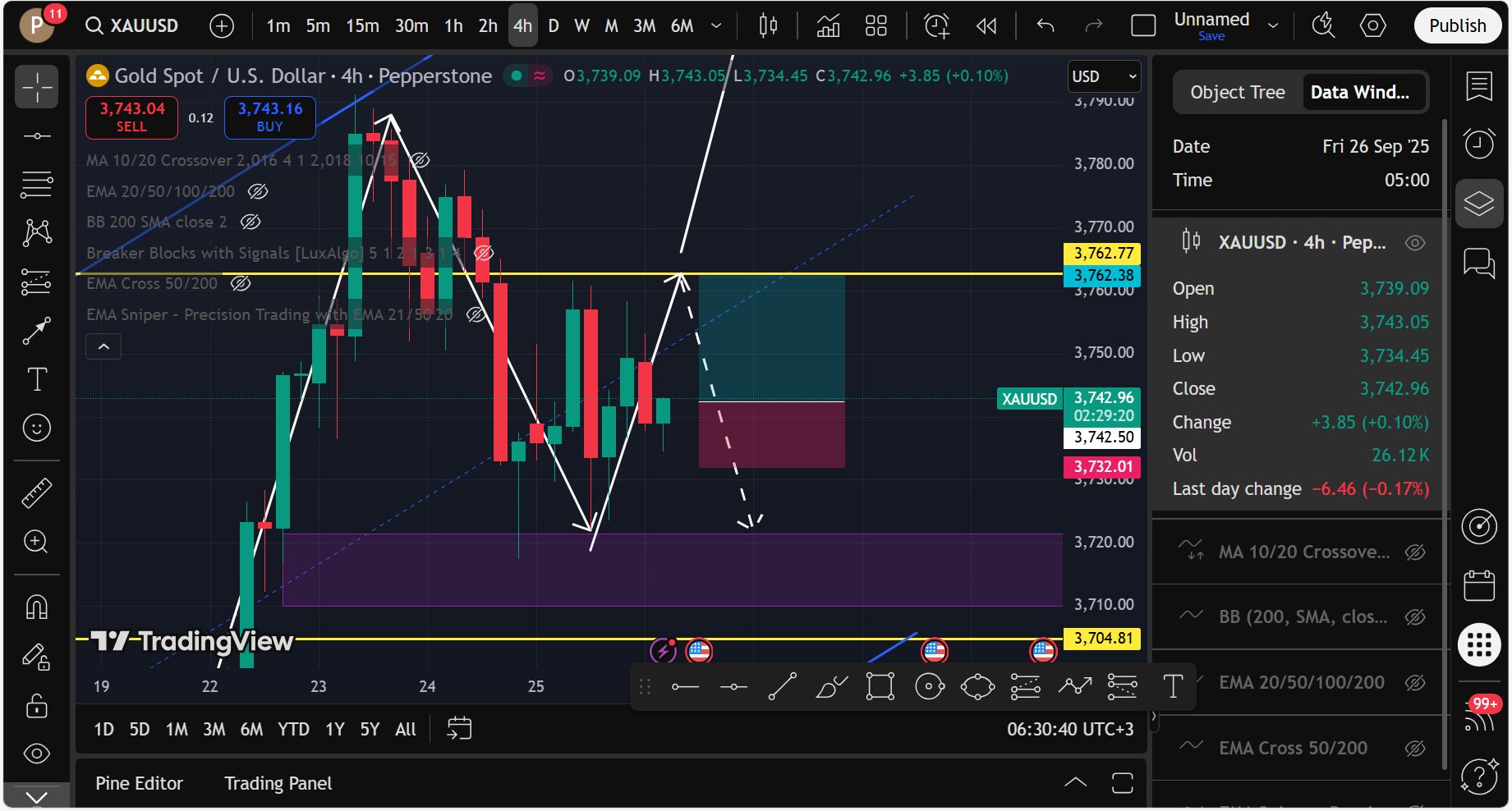The image size is (1512, 811).
Task: Click the 3,743.16 BUY button
Action: [270, 117]
